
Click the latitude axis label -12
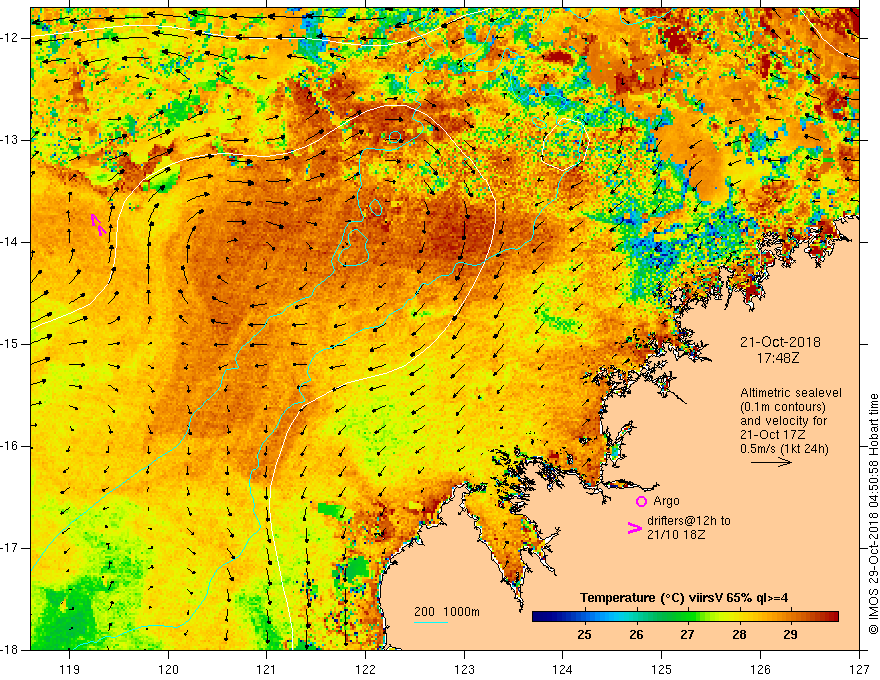pyautogui.click(x=11, y=38)
